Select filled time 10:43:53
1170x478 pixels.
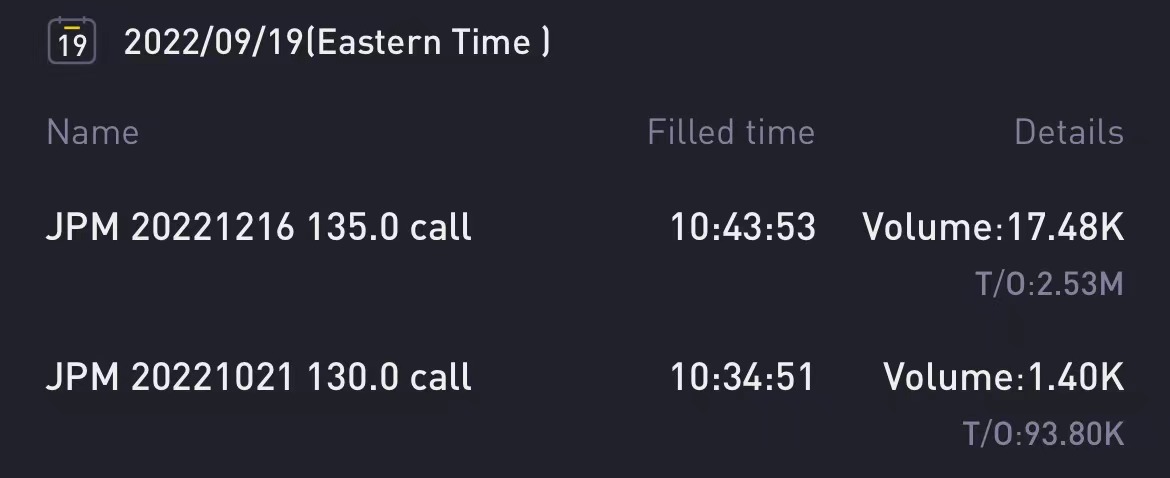tap(743, 227)
